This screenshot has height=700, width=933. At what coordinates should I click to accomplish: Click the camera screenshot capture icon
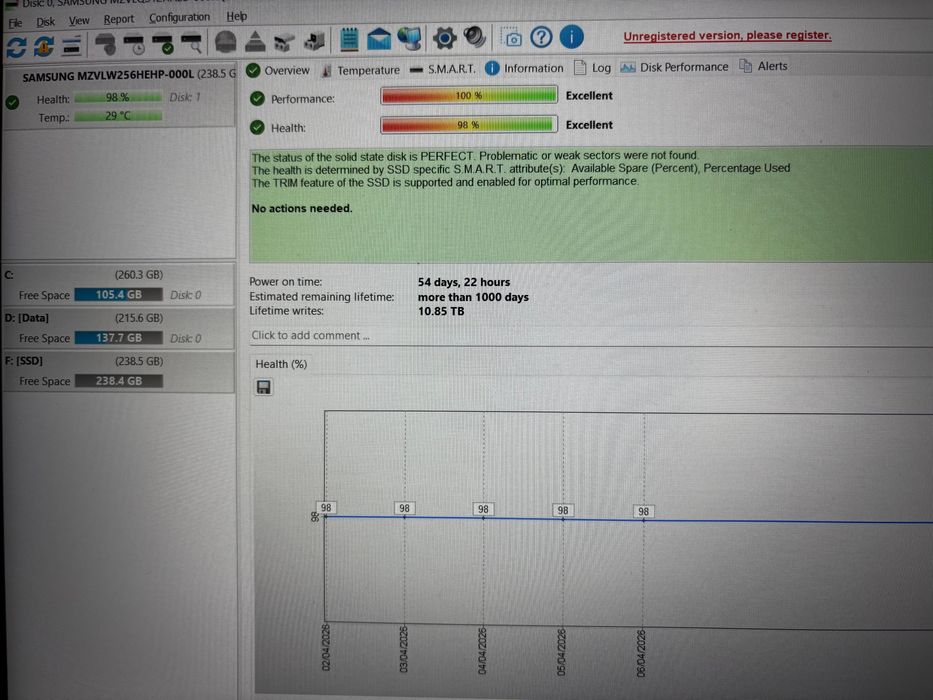(x=511, y=38)
